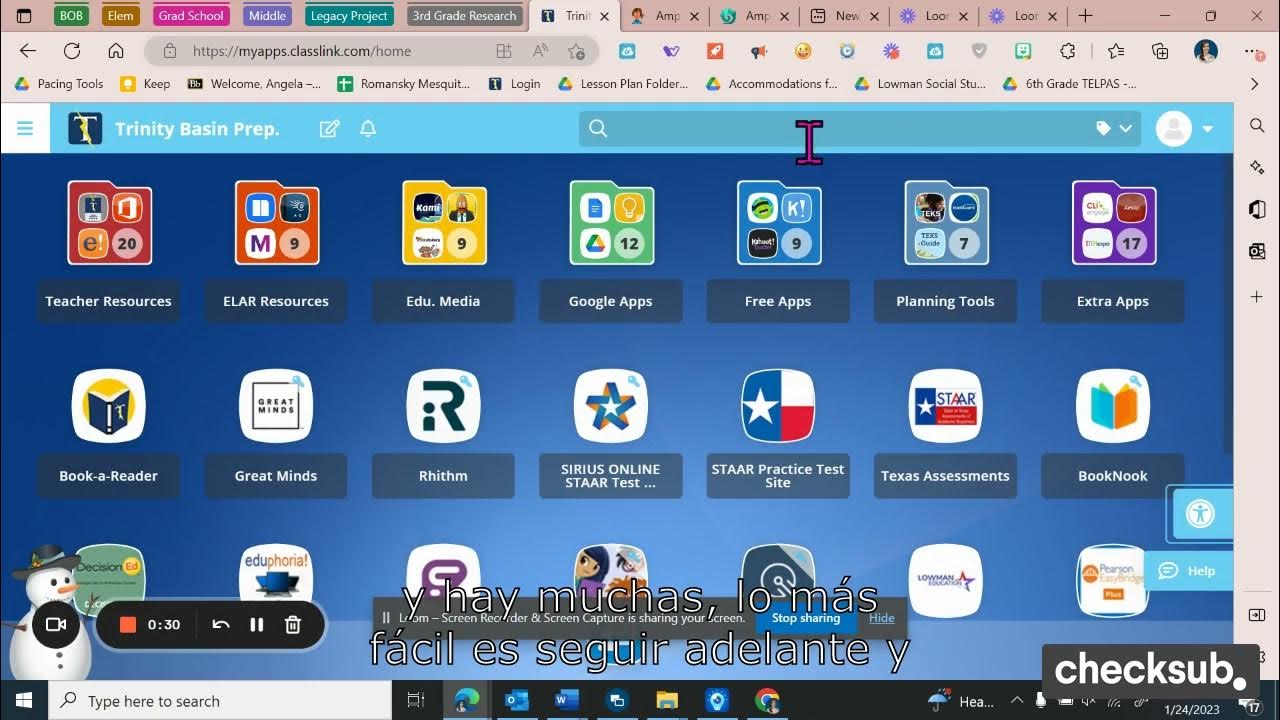Image resolution: width=1280 pixels, height=720 pixels.
Task: Launch STAAR Practice Test Site app
Action: click(778, 406)
